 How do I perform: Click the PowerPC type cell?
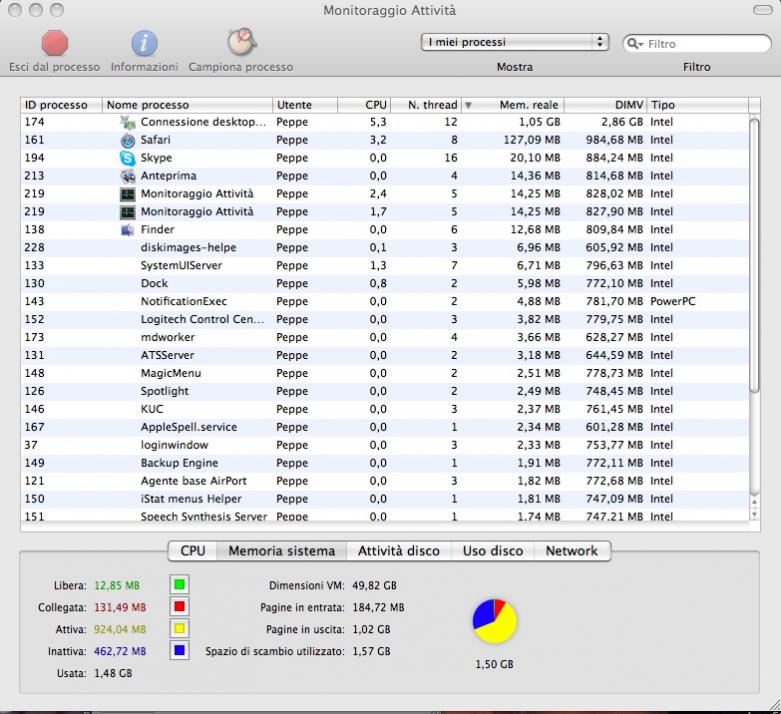672,301
